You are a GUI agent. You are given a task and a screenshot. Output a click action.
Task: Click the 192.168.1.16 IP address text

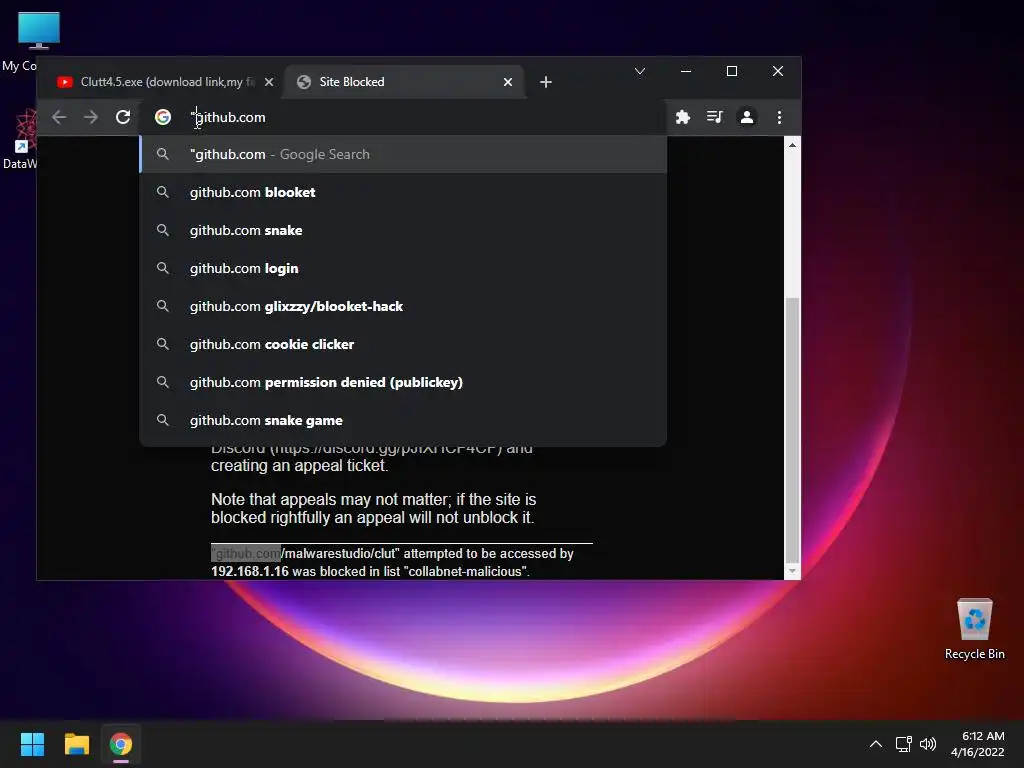[249, 571]
